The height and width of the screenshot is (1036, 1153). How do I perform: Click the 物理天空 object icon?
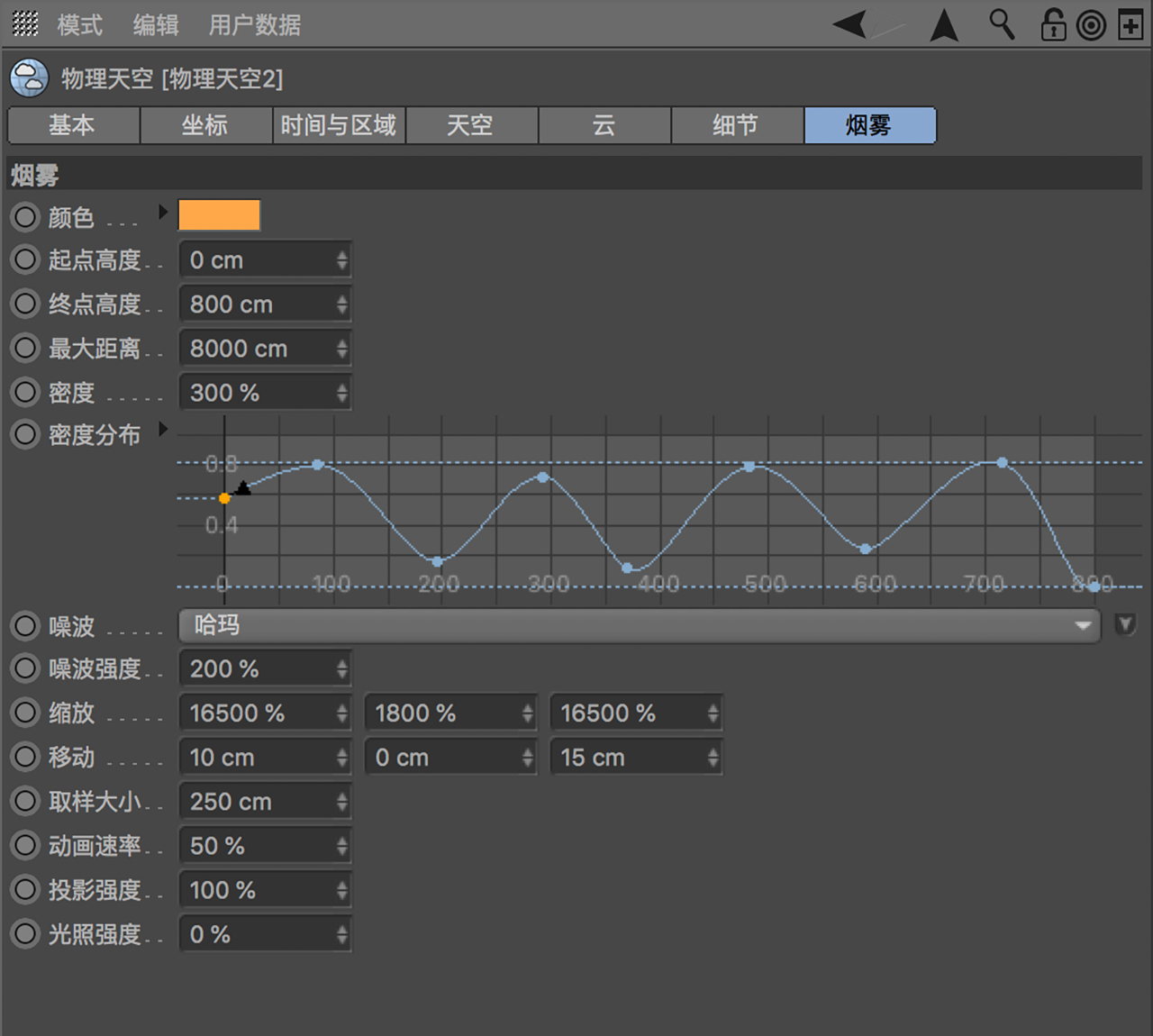point(30,78)
